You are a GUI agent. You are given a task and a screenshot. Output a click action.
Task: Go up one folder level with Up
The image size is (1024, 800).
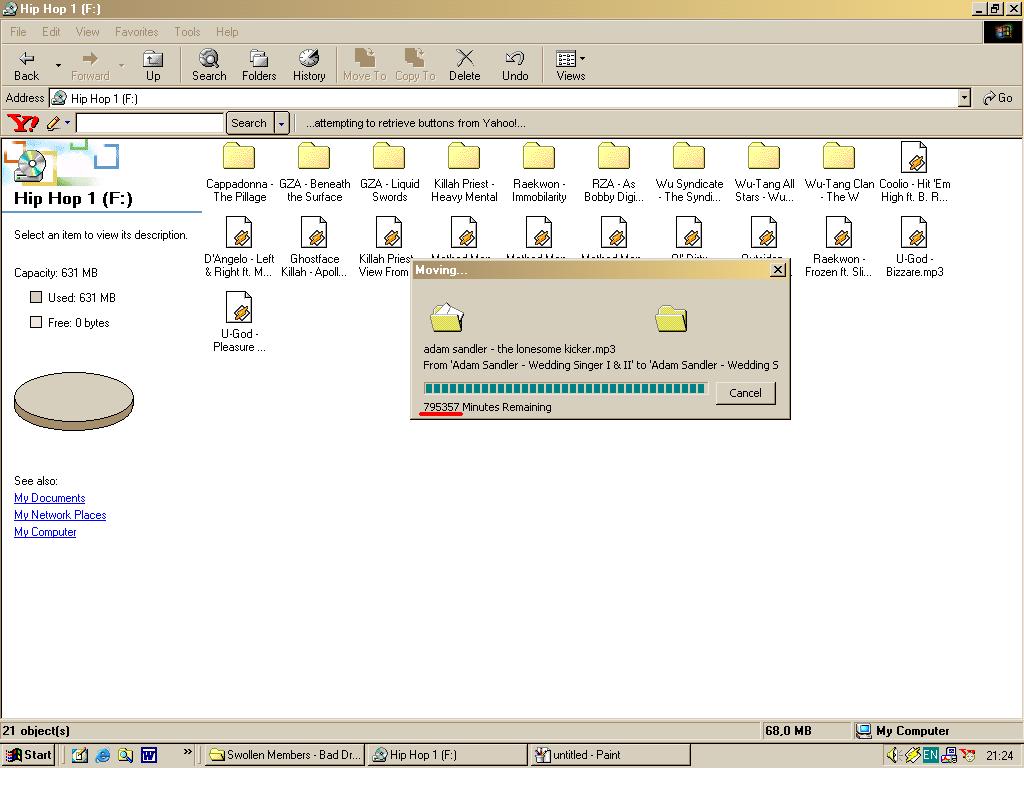click(153, 65)
